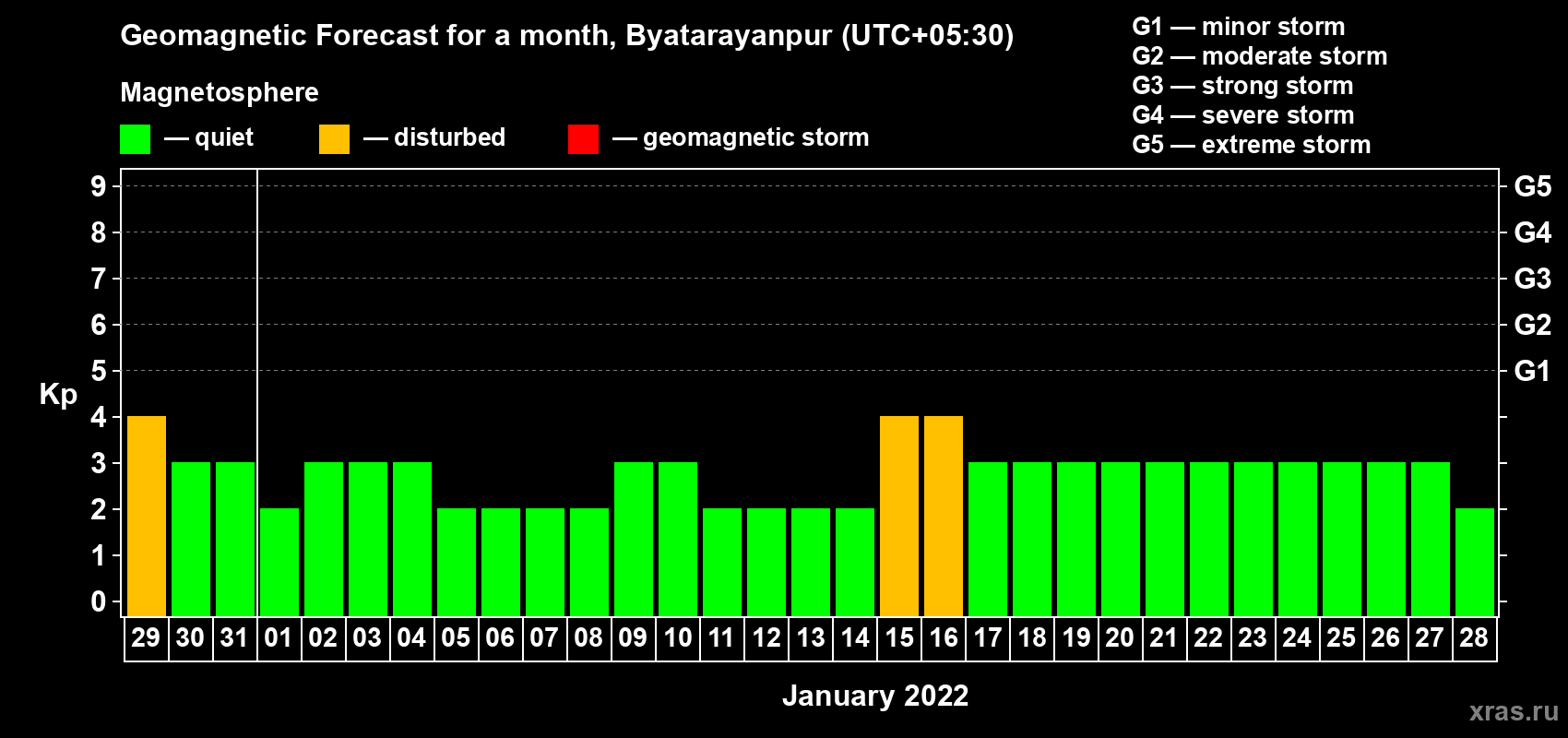1568x738 pixels.
Task: Select the orange bar for day 16
Action: 944,516
